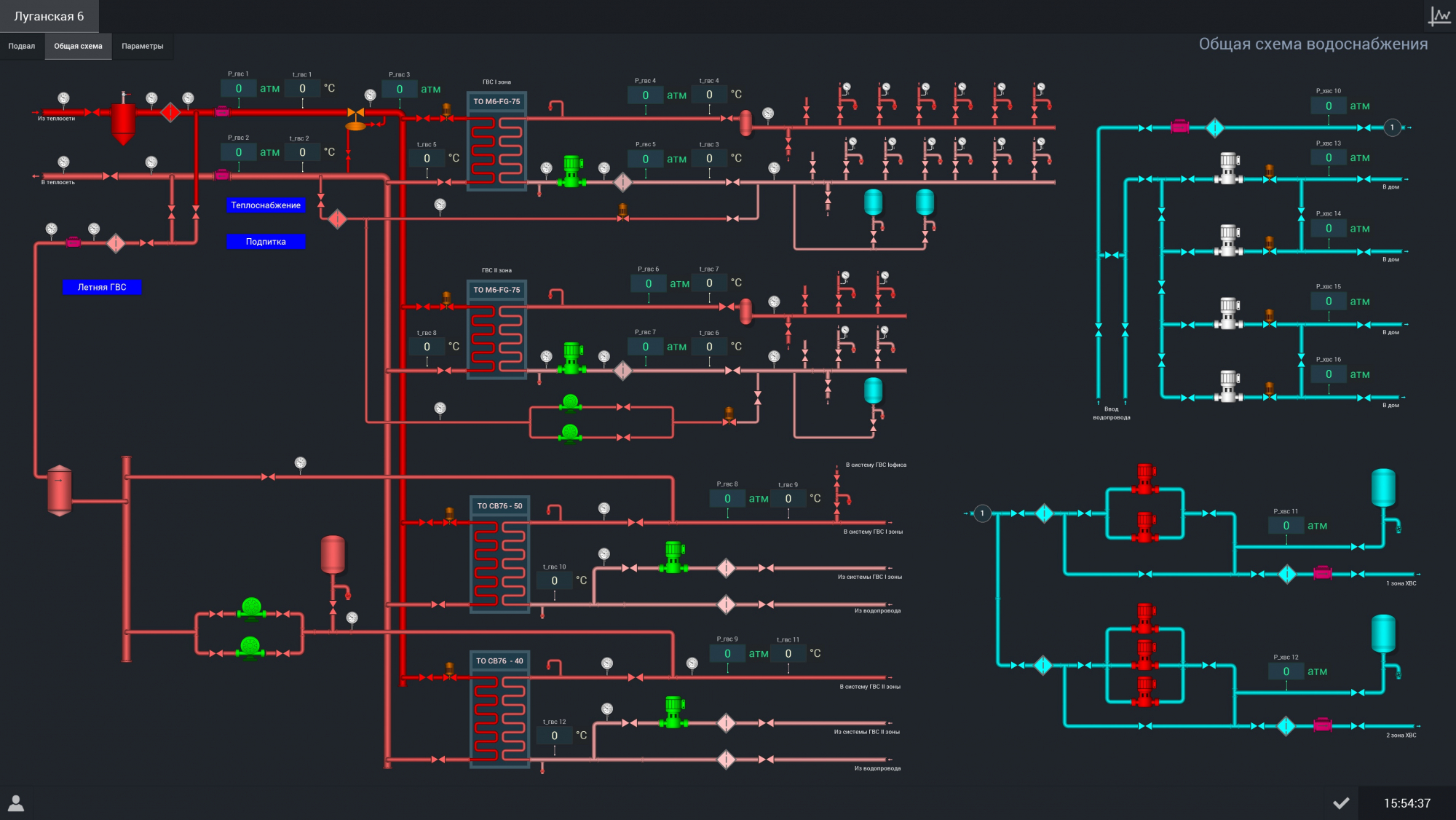Select the red mud-filter tank near Из теплосети

click(123, 120)
